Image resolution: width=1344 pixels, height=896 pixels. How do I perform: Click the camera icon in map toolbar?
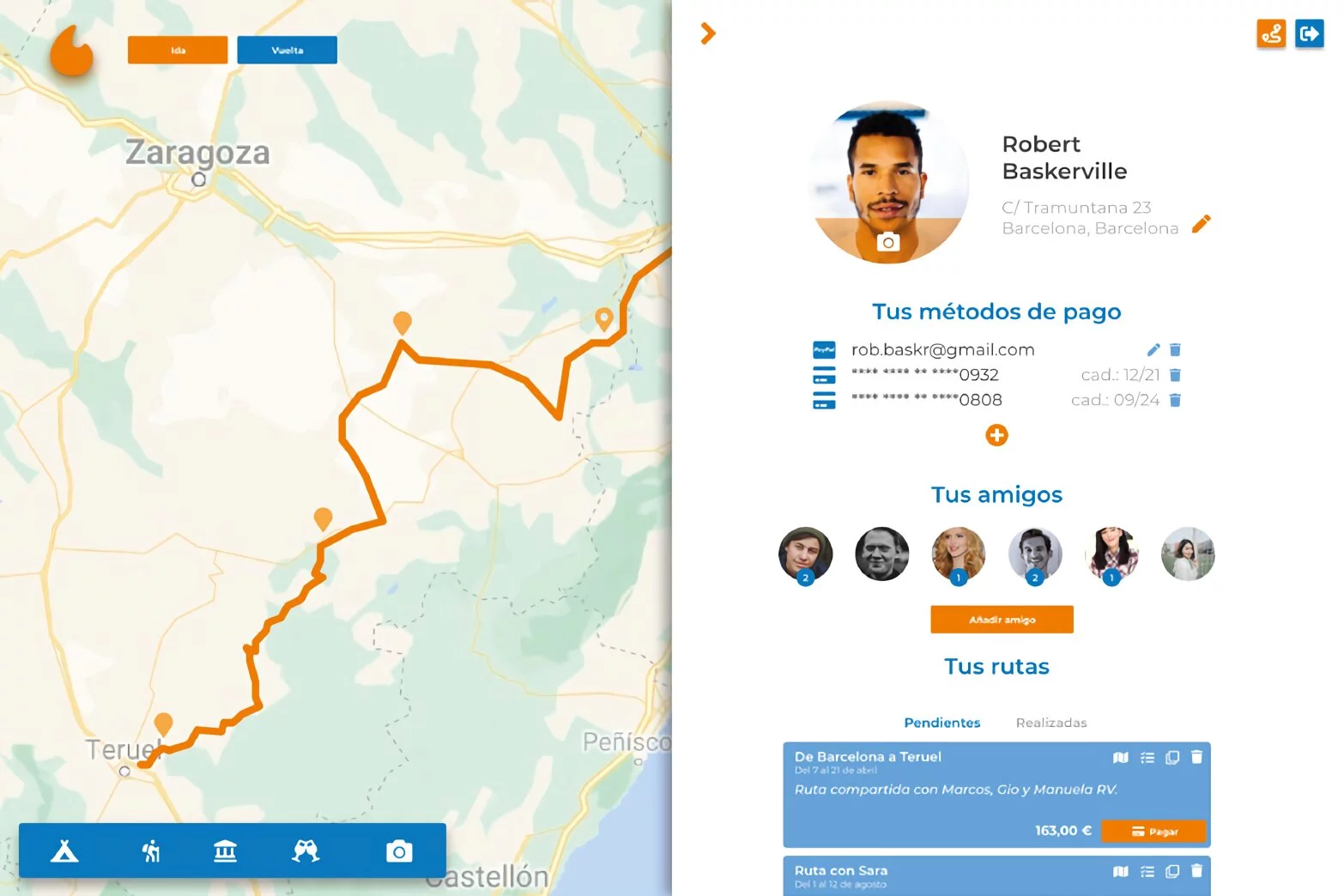399,851
